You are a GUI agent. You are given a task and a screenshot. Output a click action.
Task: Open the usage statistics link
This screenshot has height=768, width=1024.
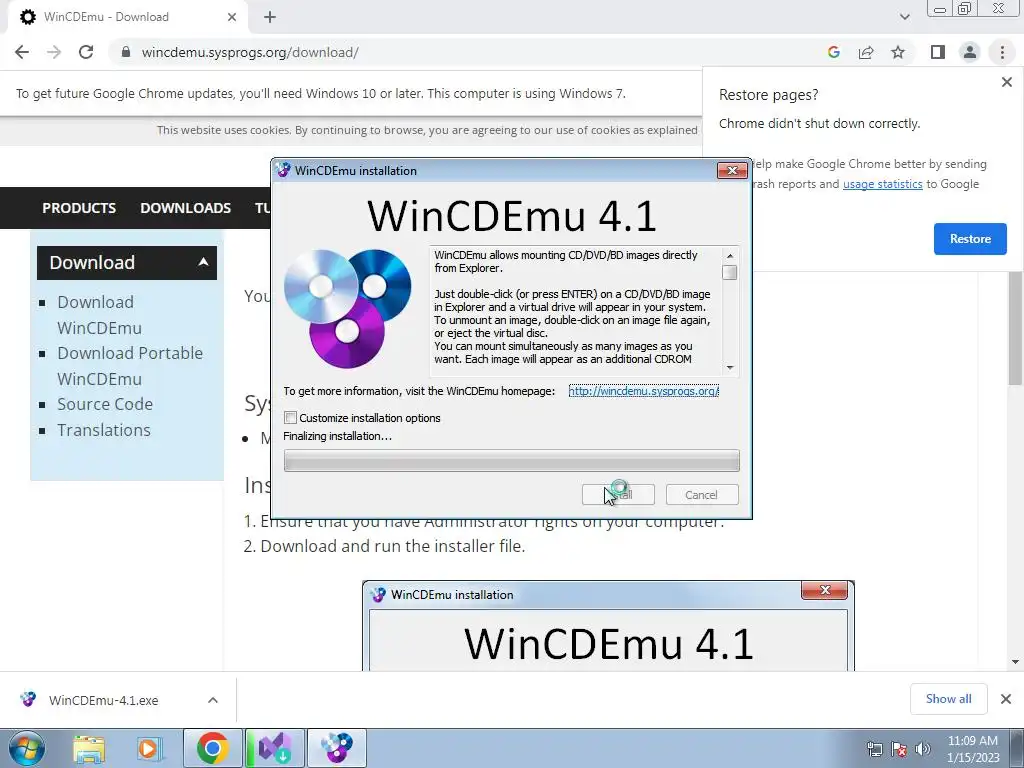click(882, 184)
